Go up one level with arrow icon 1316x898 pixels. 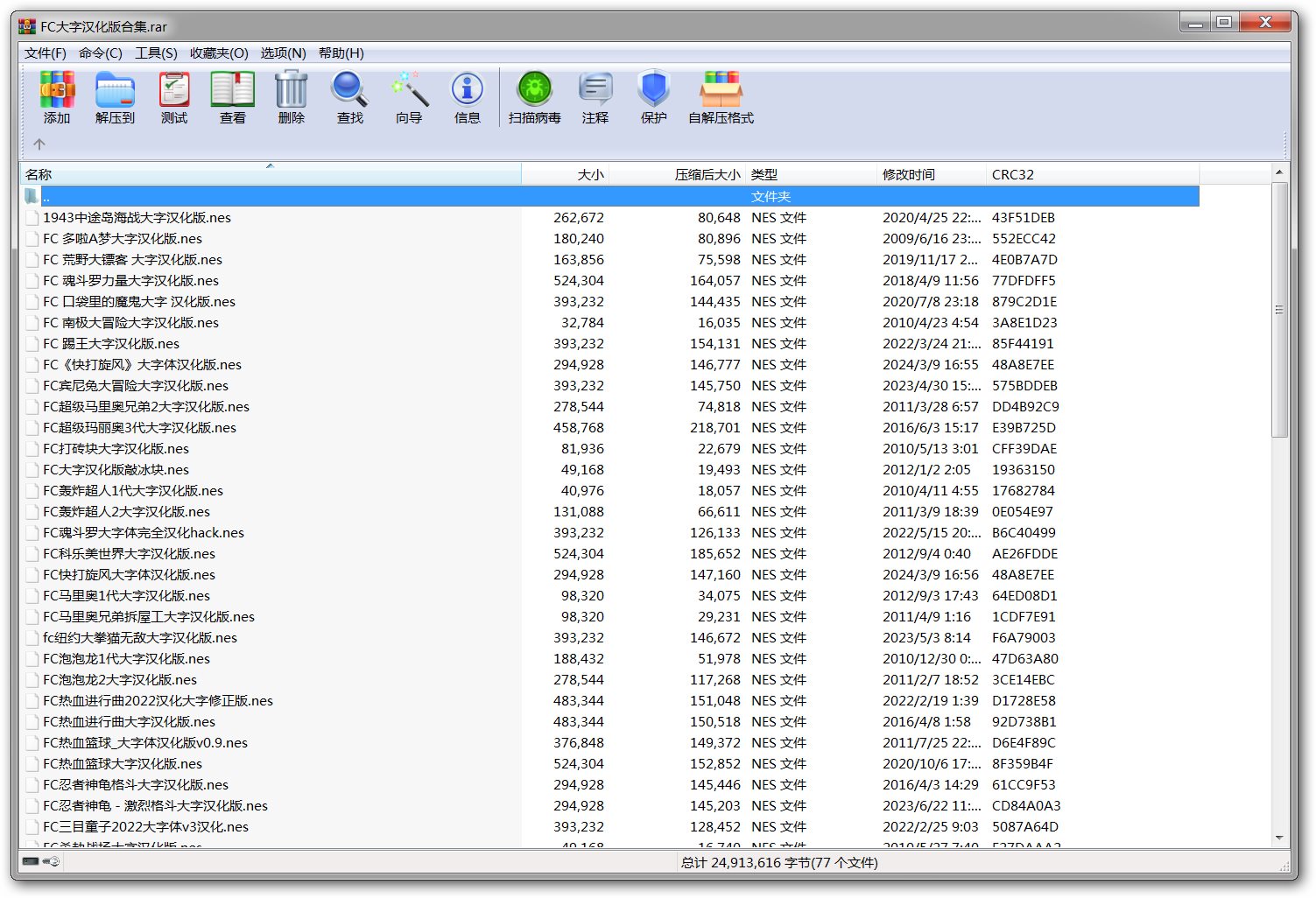pyautogui.click(x=39, y=144)
